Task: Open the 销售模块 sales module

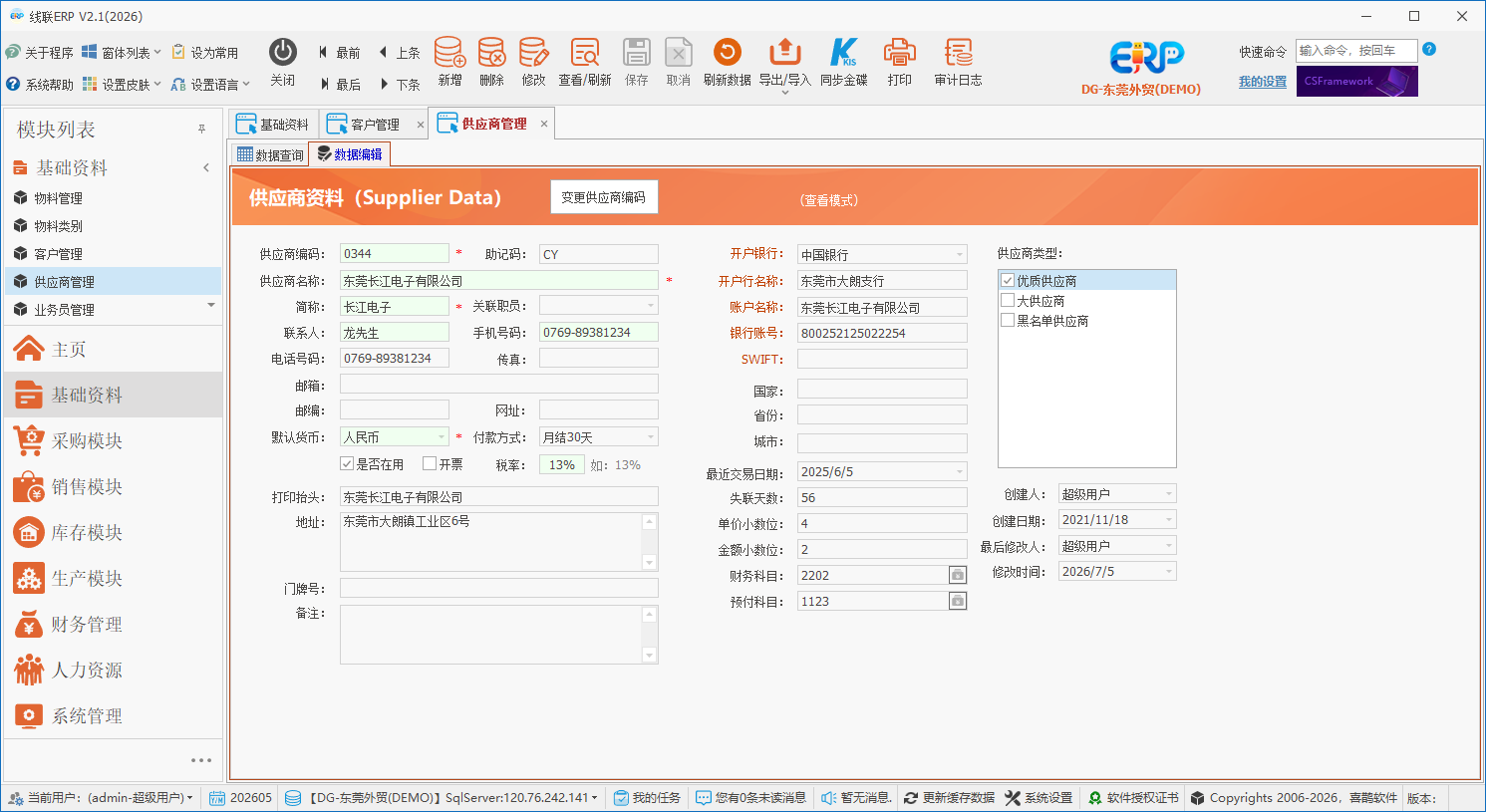Action: 113,486
